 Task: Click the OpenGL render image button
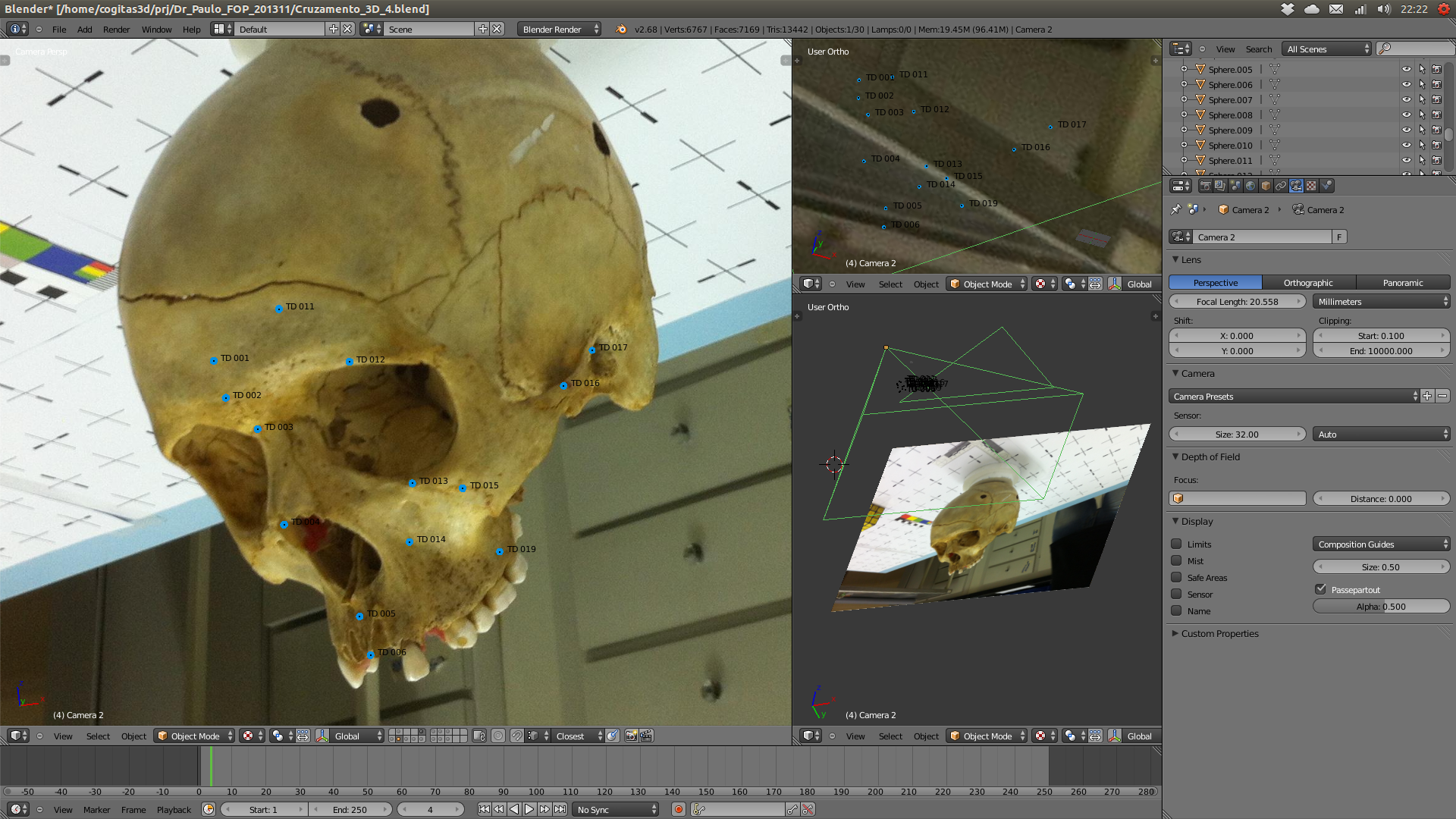(631, 736)
